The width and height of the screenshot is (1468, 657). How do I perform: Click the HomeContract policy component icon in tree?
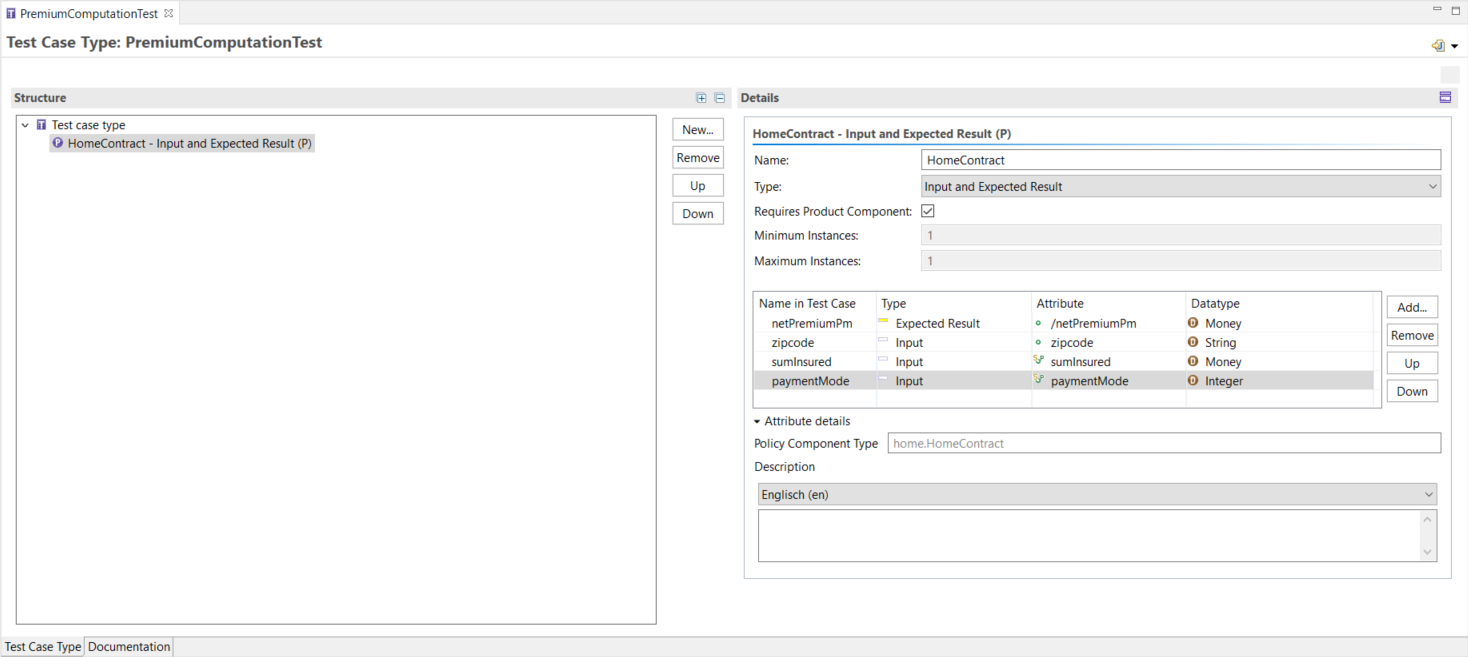[58, 143]
